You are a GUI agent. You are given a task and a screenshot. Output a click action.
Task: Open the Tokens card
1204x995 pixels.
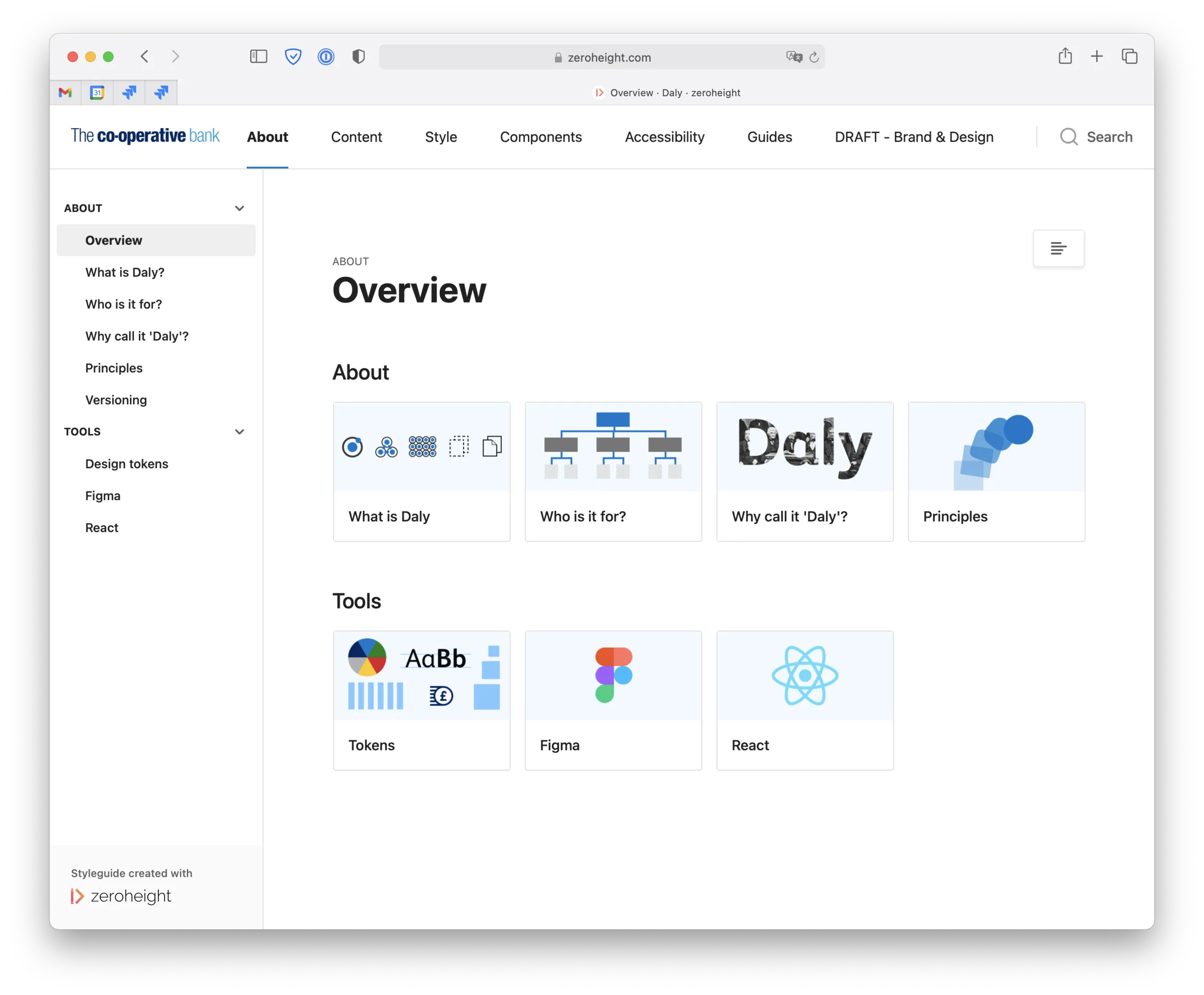[x=421, y=700]
